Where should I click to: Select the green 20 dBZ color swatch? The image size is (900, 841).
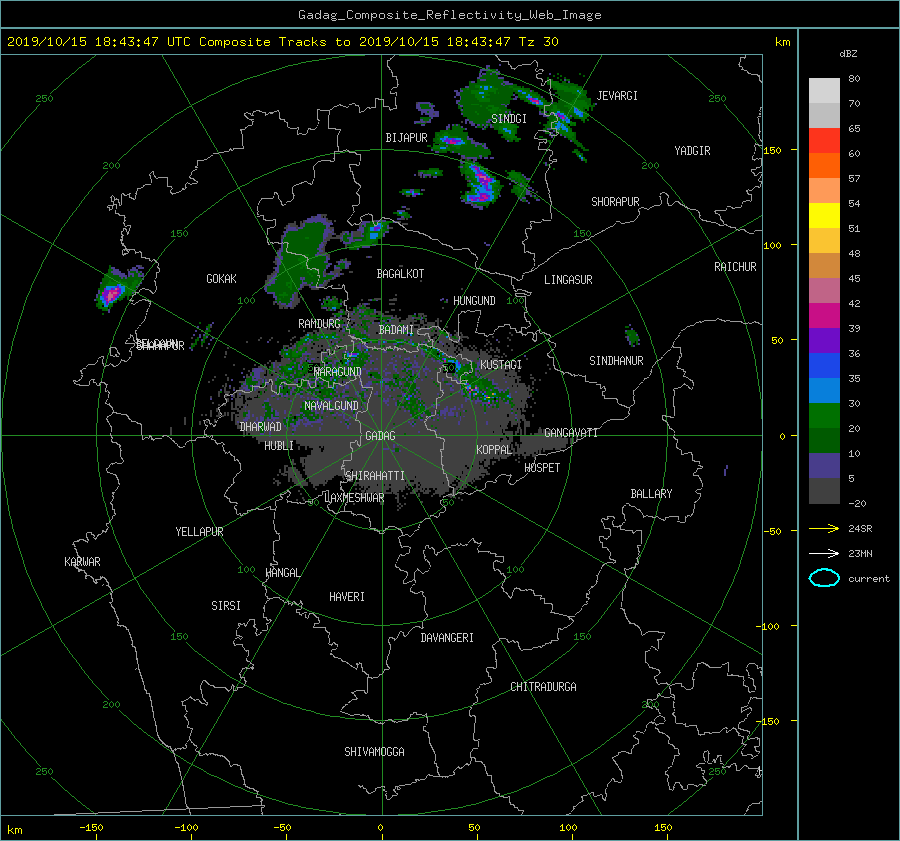click(824, 416)
